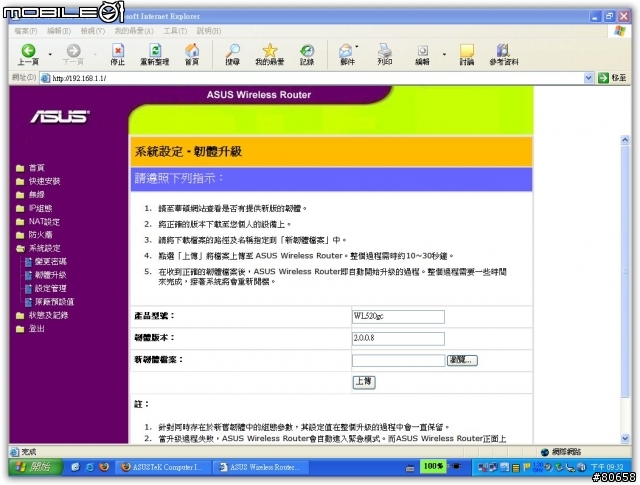640x485 pixels.
Task: Stop page loading with 停止 icon
Action: click(118, 54)
